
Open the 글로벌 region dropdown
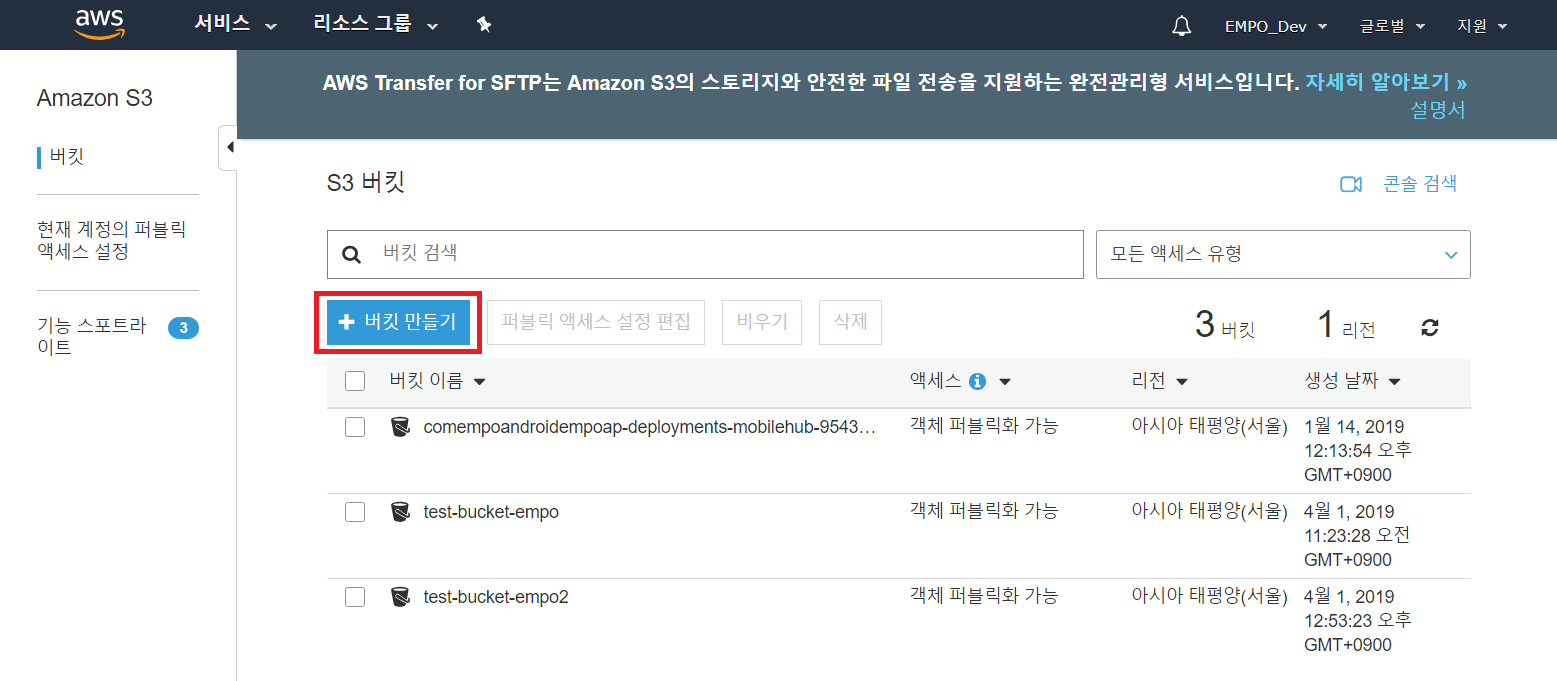[1392, 26]
